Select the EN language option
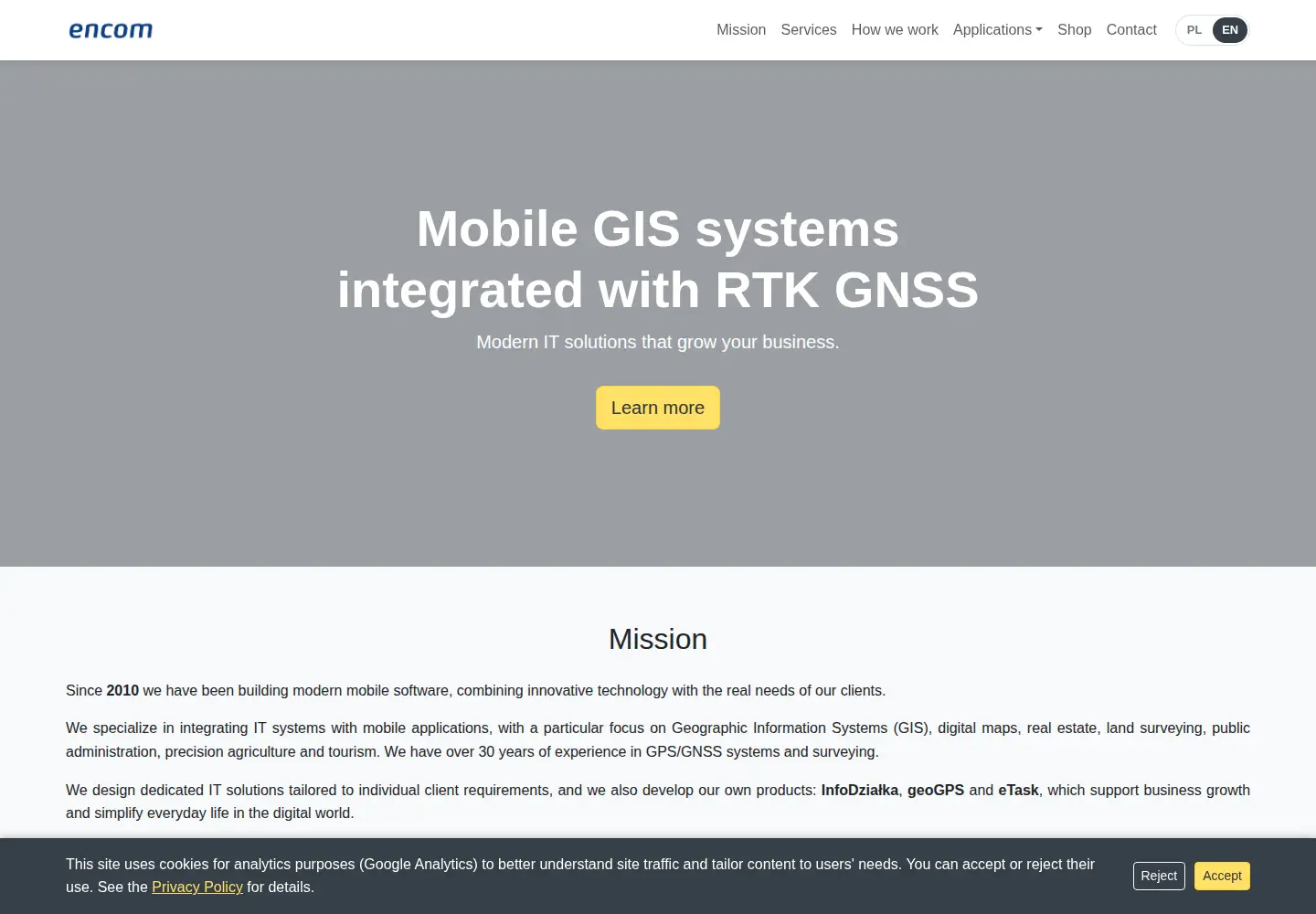The height and width of the screenshot is (914, 1316). [x=1230, y=30]
